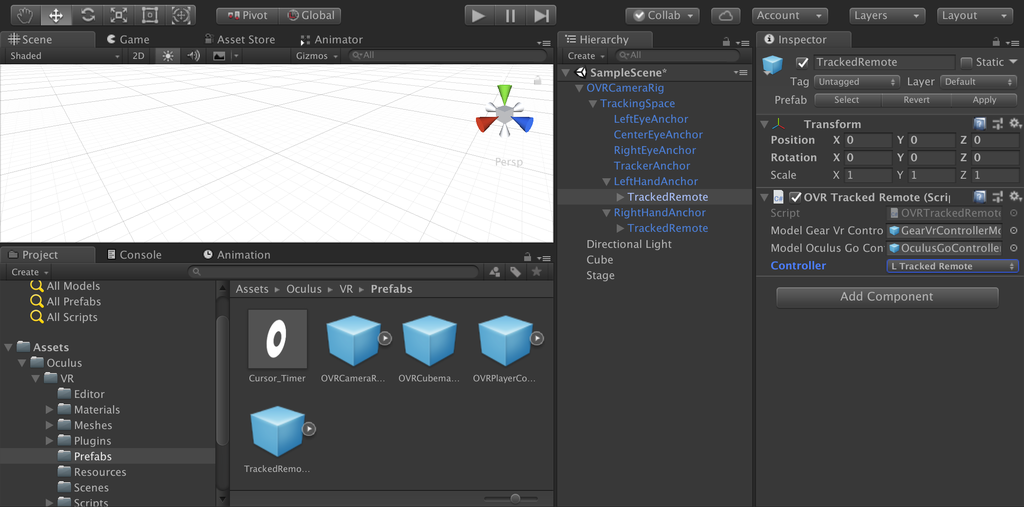Select the Scale tool
The height and width of the screenshot is (507, 1024).
118,15
